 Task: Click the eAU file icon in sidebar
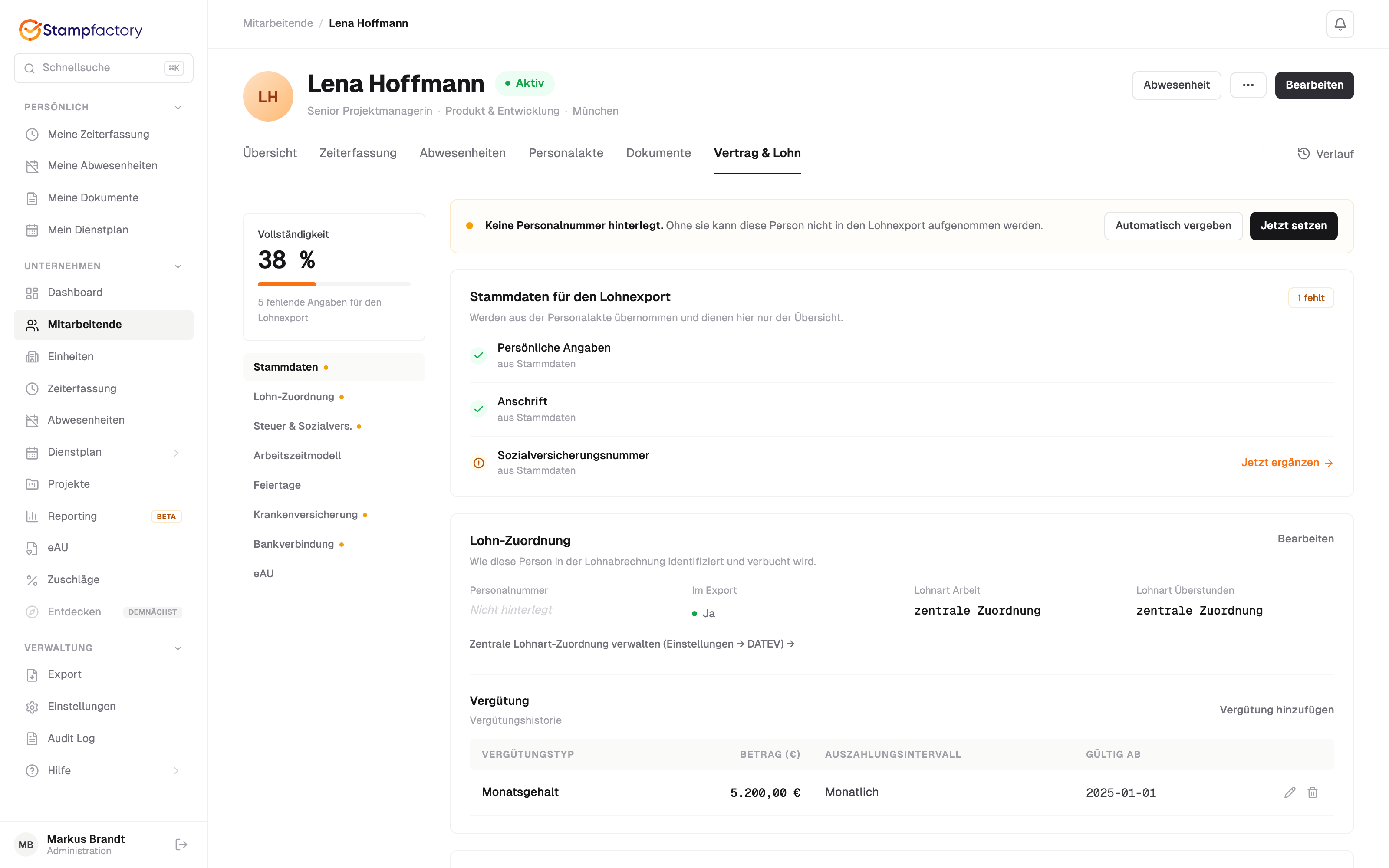coord(32,548)
